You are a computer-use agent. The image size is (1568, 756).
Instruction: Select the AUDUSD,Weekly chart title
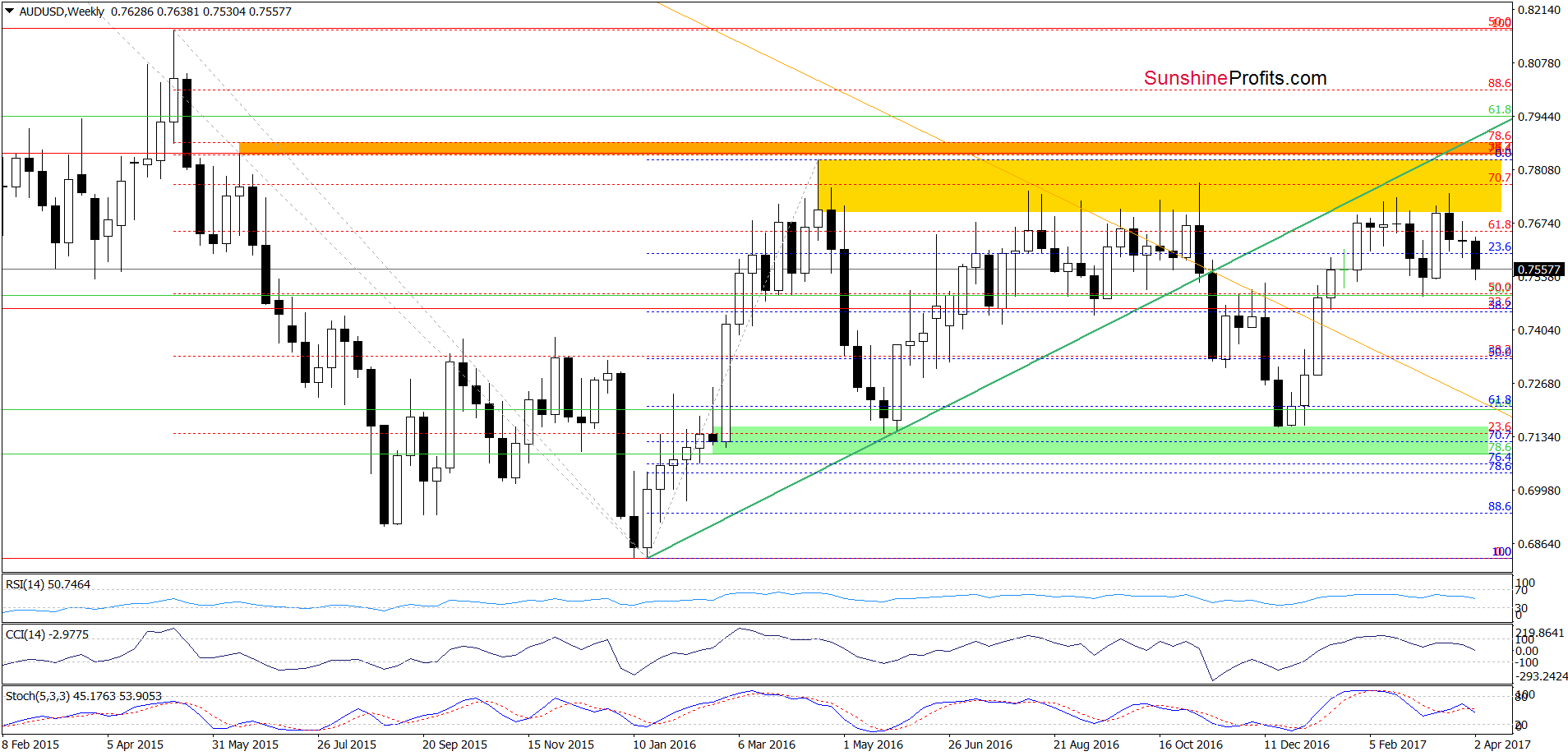(62, 12)
